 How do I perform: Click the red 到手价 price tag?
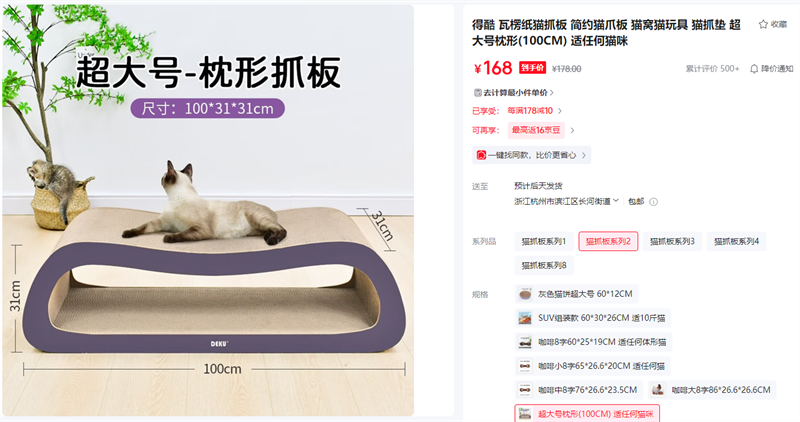(532, 68)
